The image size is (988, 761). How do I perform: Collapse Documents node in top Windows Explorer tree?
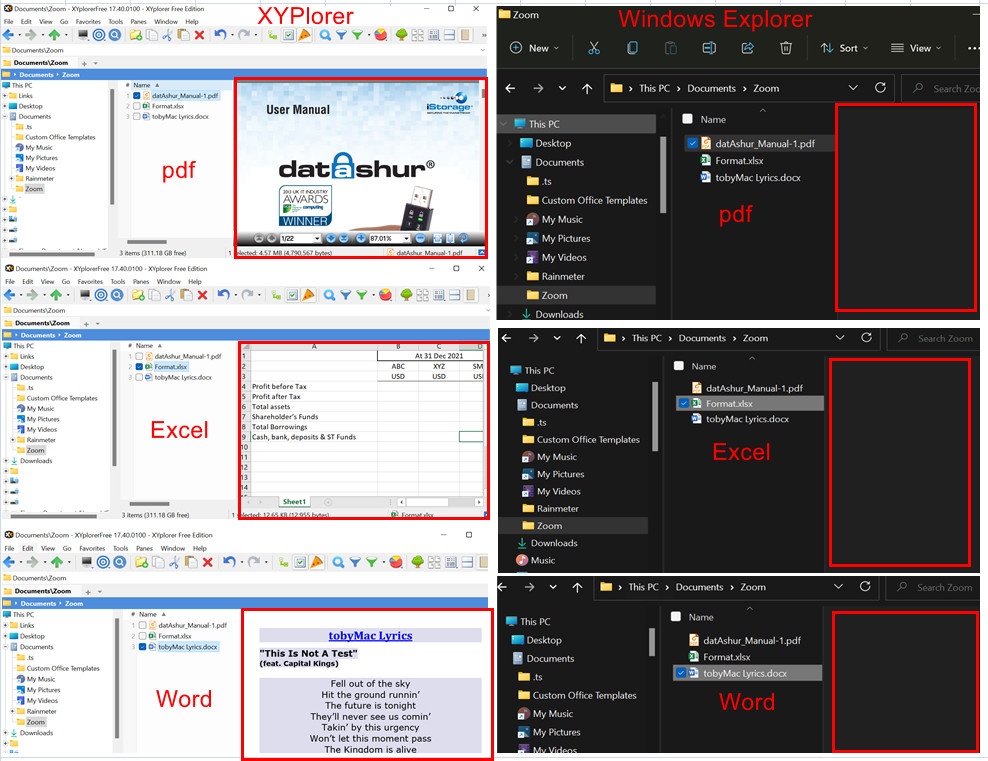tap(509, 162)
